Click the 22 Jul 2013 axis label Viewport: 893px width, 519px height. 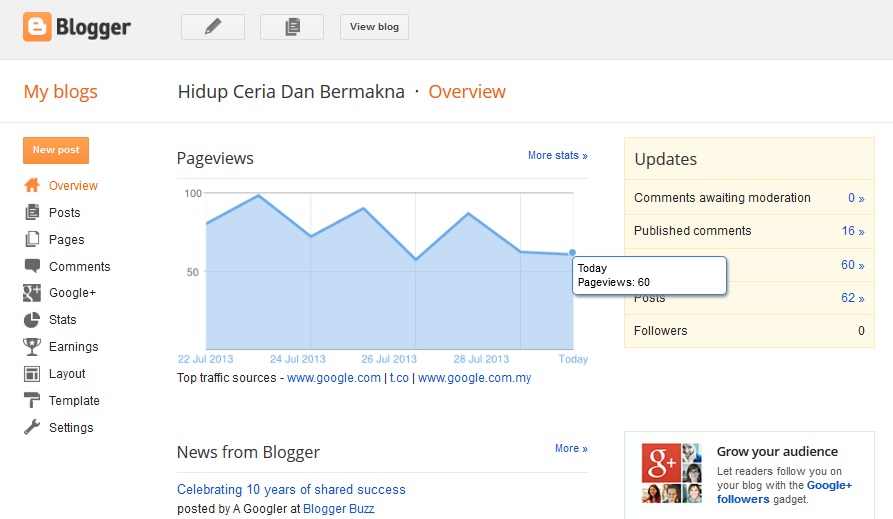[206, 359]
